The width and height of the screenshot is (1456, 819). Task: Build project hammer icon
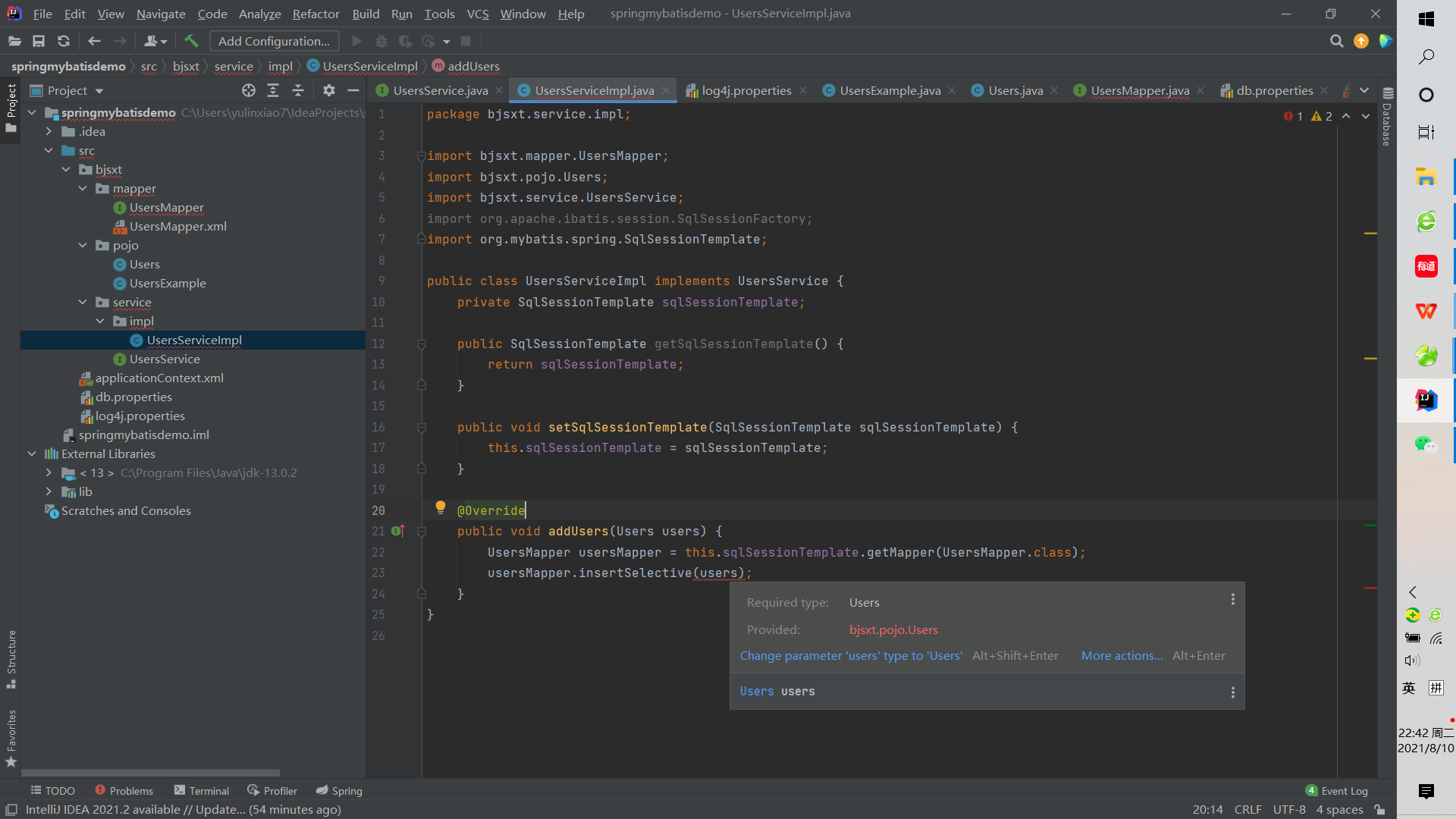pyautogui.click(x=191, y=41)
